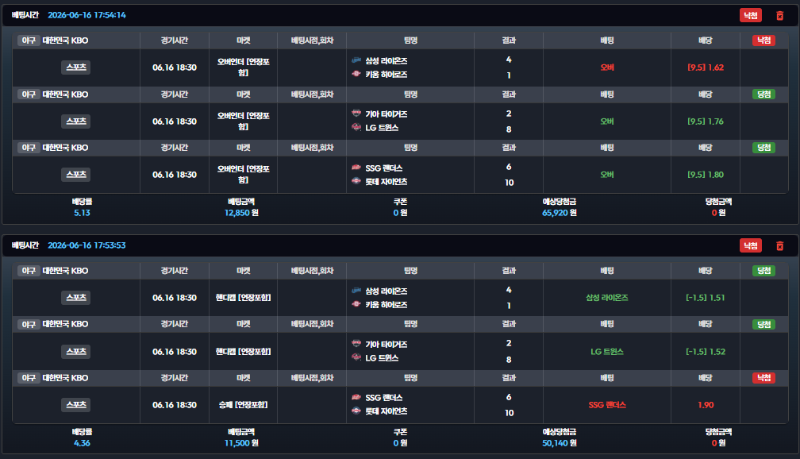
Task: Click red 낙첨 badge of 17:54:14 slip header
Action: point(751,15)
